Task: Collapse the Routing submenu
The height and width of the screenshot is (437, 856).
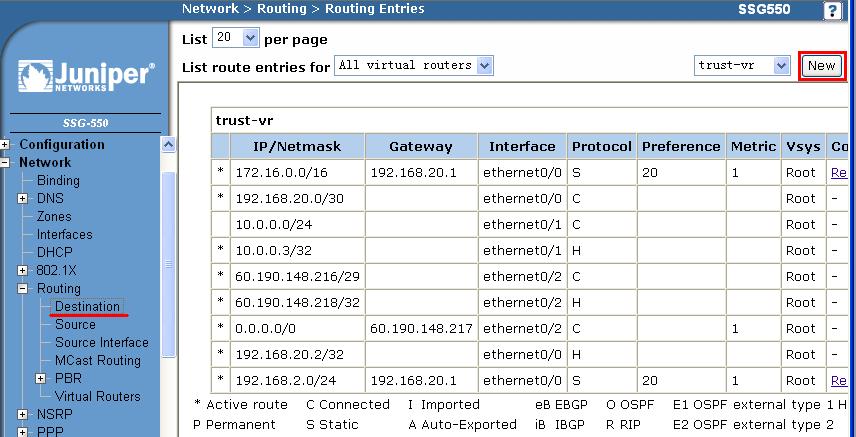Action: coord(23,289)
